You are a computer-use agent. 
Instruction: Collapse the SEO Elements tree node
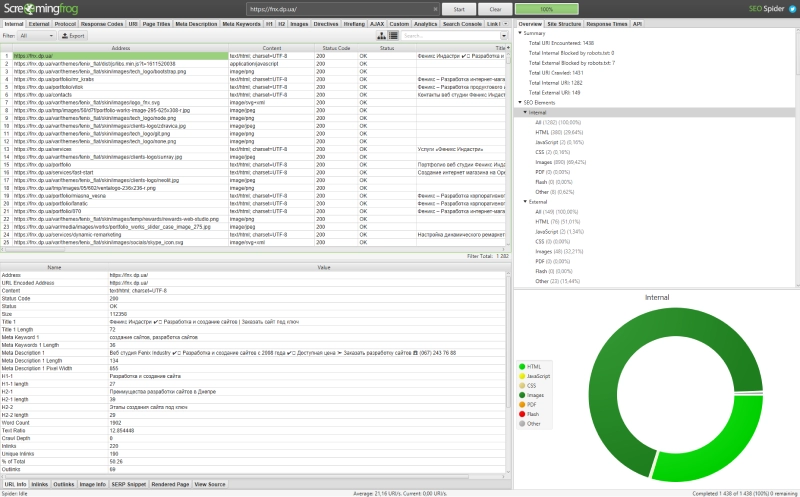[x=520, y=103]
